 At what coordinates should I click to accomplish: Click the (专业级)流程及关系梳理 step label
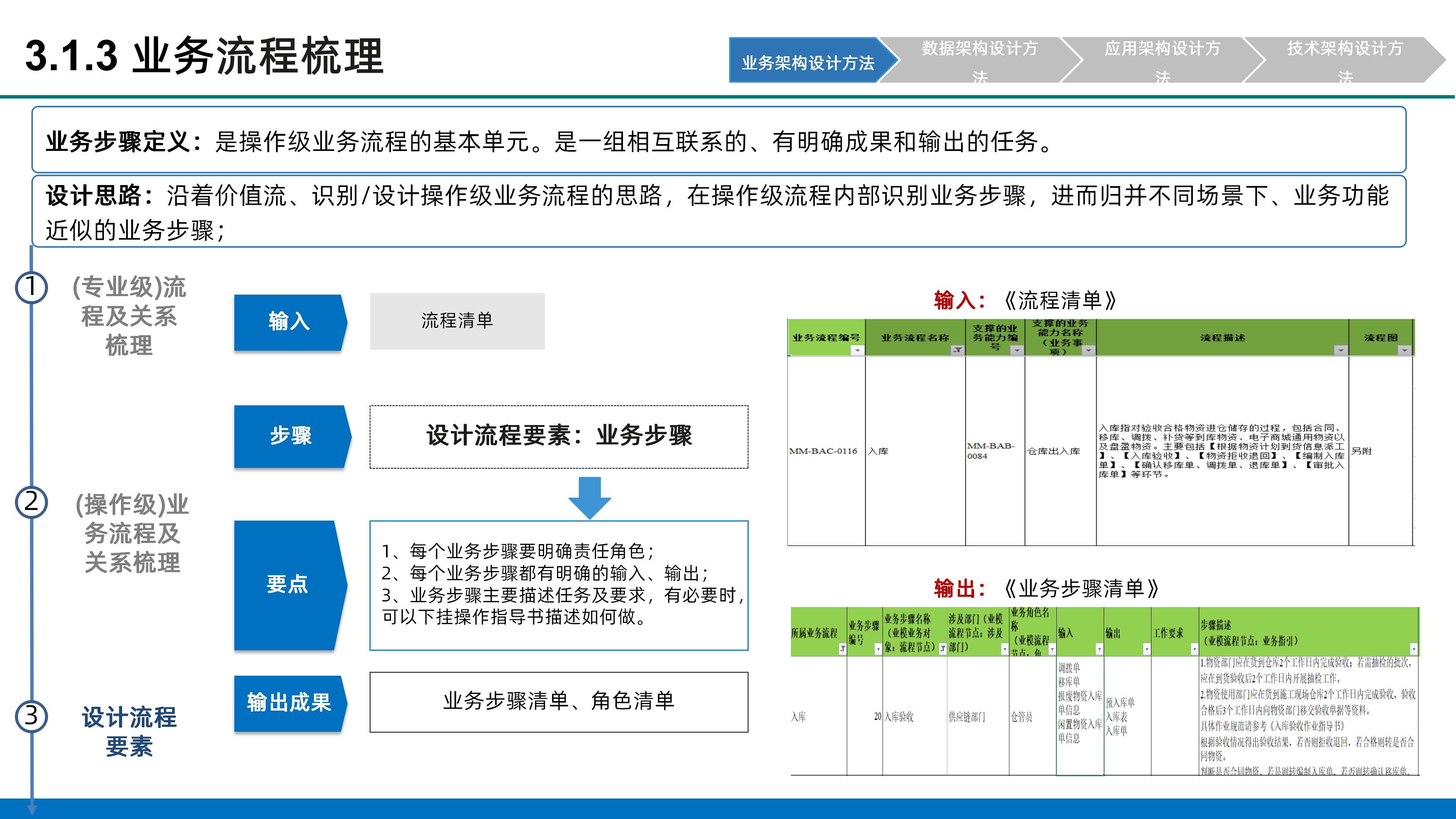coord(129,316)
